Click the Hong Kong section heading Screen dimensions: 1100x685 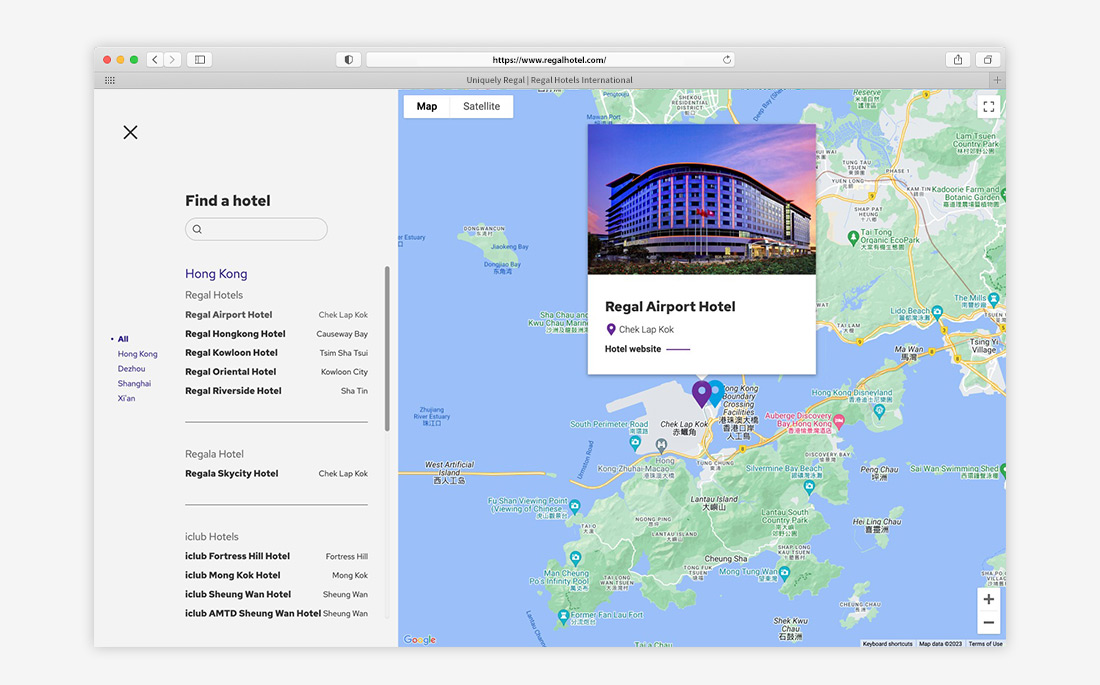tap(216, 274)
